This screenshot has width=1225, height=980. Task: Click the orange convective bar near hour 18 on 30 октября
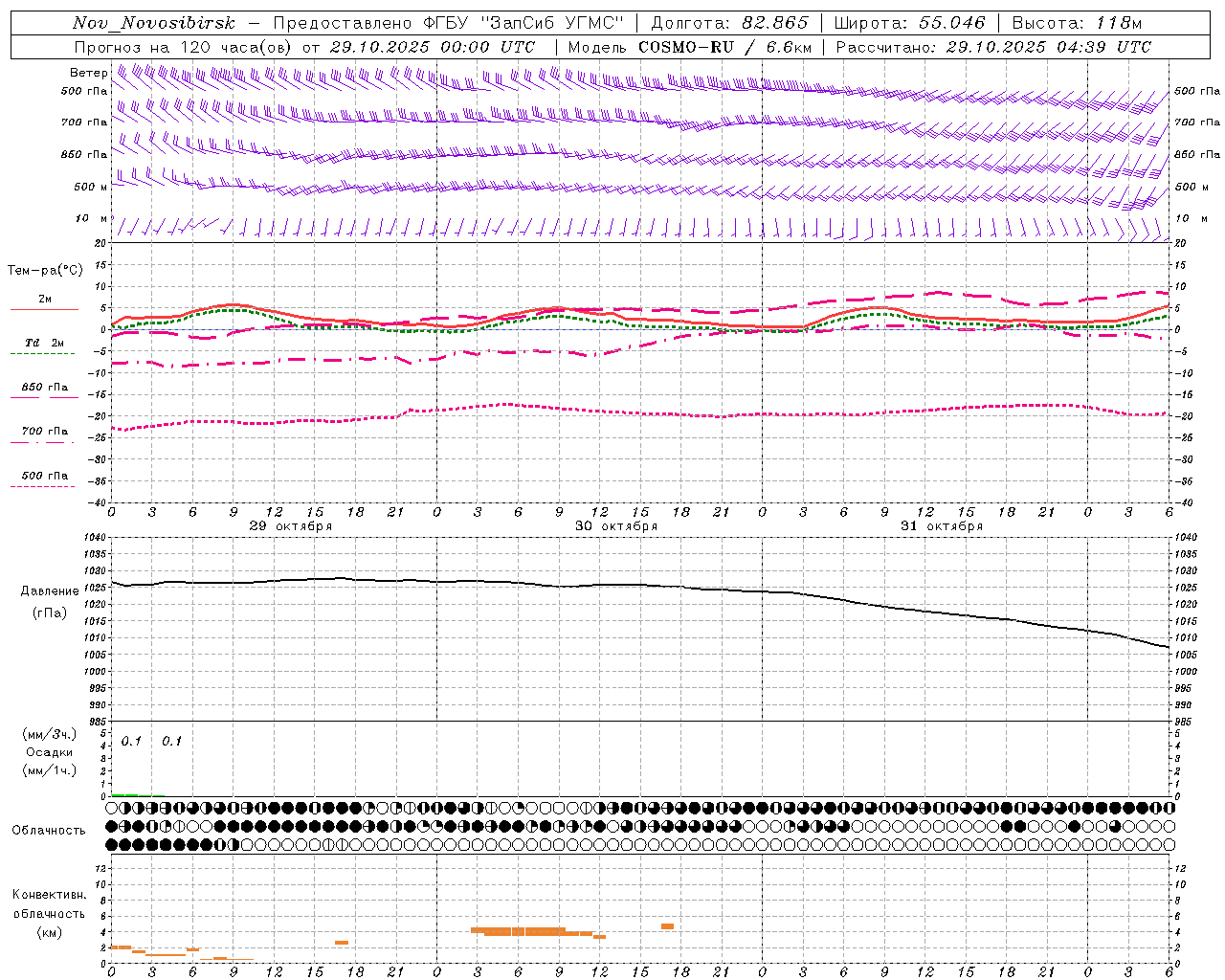pos(667,926)
